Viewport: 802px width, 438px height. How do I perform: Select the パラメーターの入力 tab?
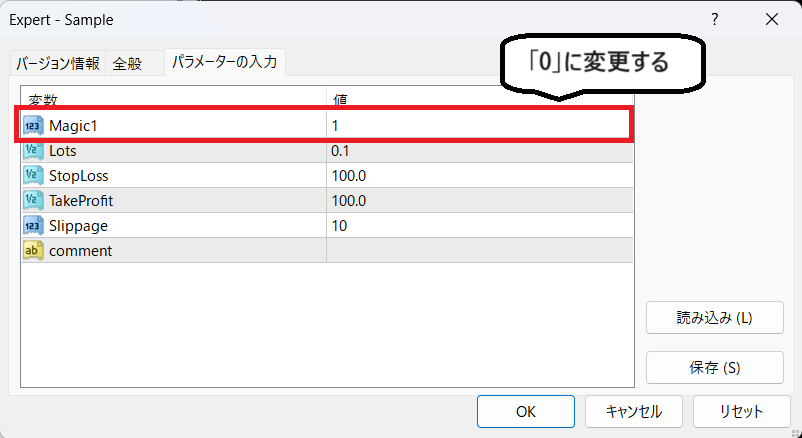point(224,62)
